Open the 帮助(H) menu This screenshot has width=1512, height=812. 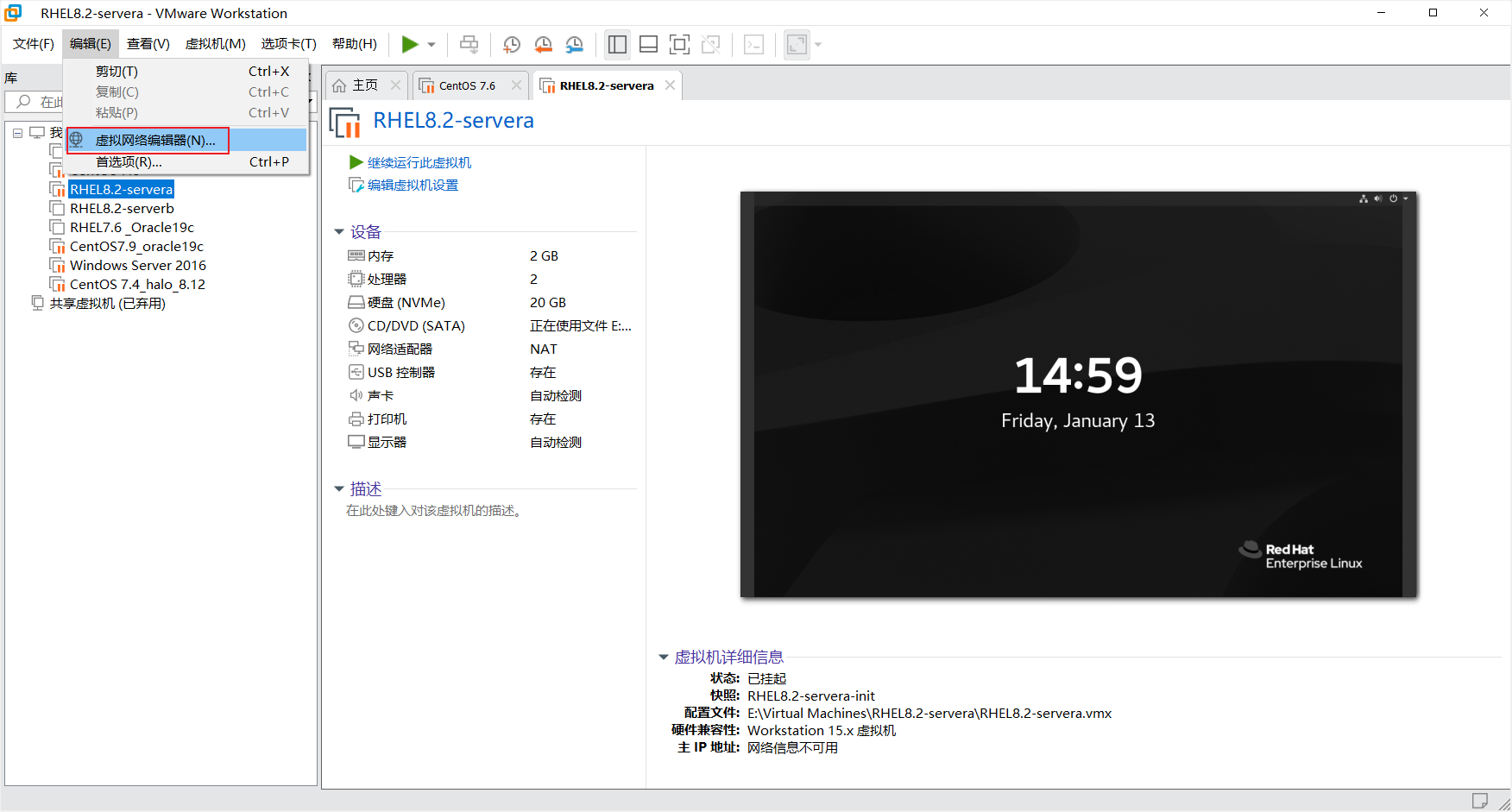[x=355, y=44]
